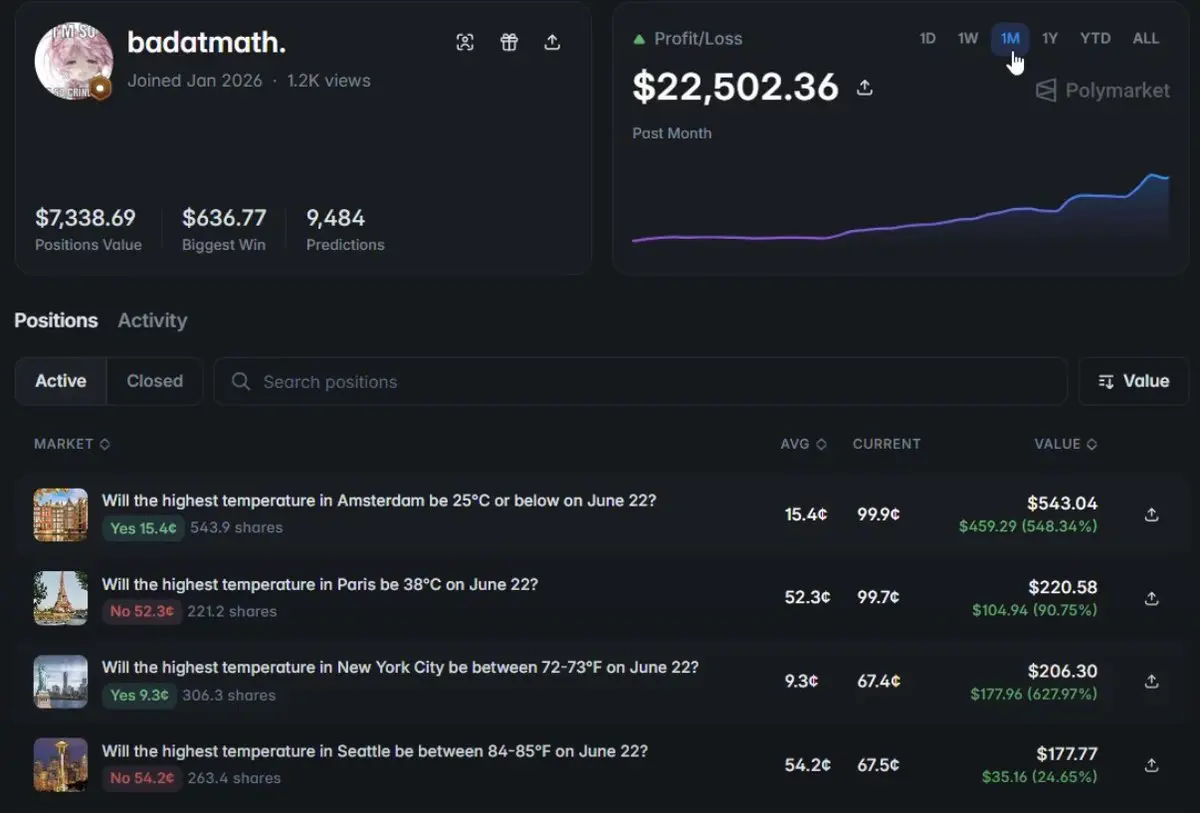Show the Closed positions tab
Viewport: 1200px width, 813px height.
point(155,381)
